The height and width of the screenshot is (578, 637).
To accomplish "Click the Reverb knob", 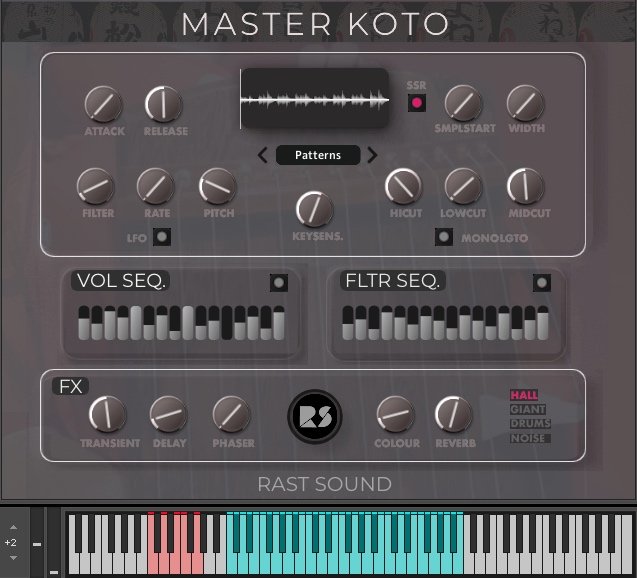I will (454, 415).
